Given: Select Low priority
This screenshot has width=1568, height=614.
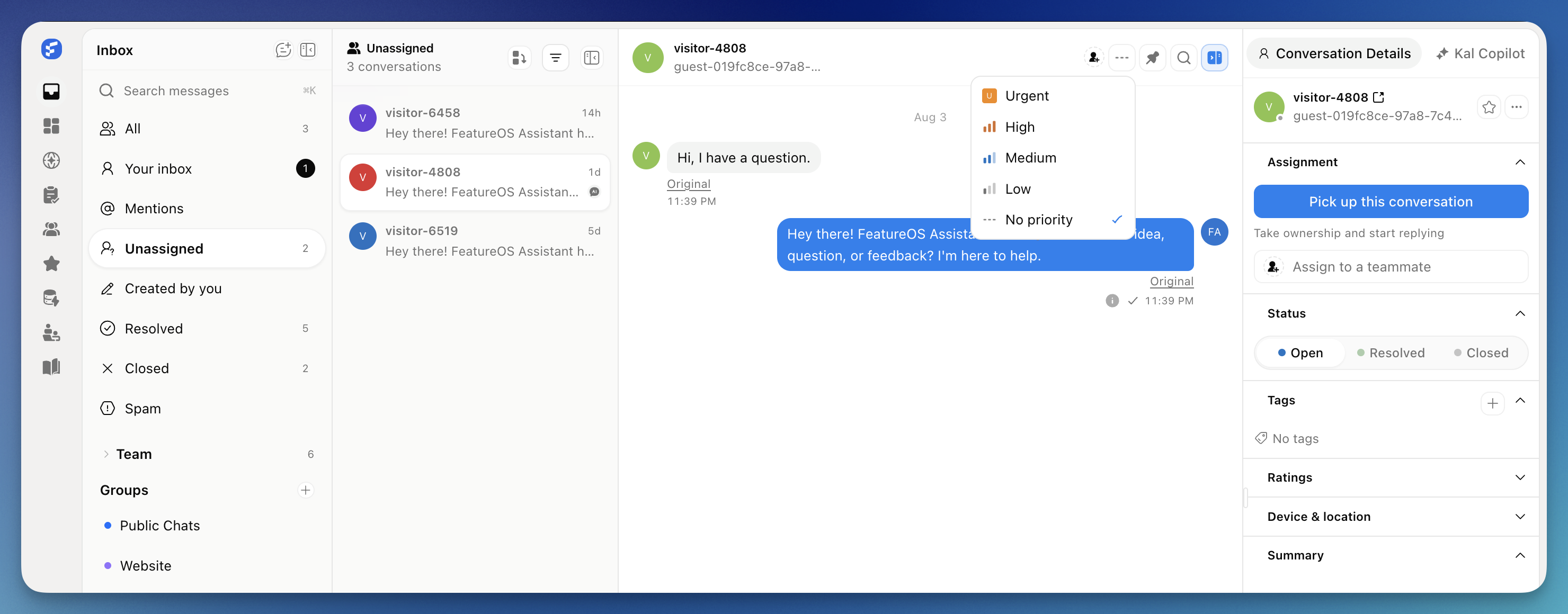Looking at the screenshot, I should pos(1053,189).
